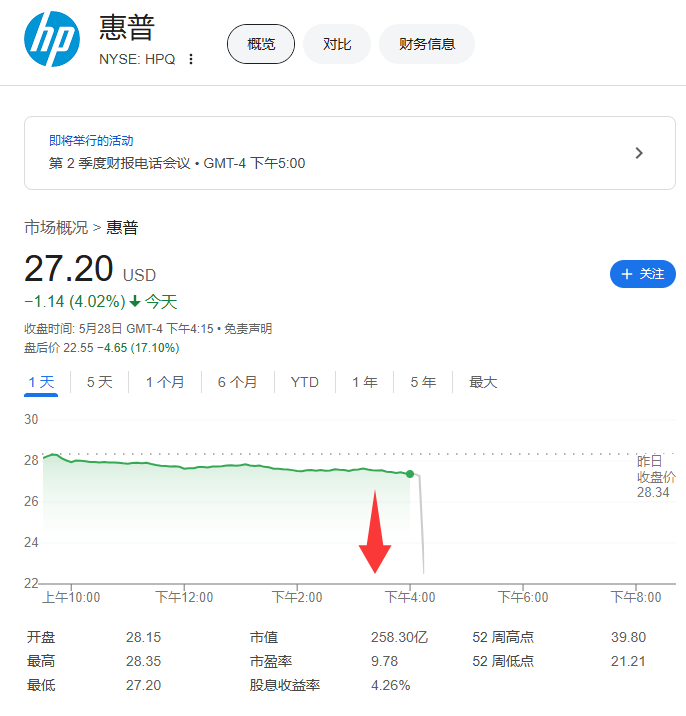Switch to the 对比 tab

tap(337, 44)
